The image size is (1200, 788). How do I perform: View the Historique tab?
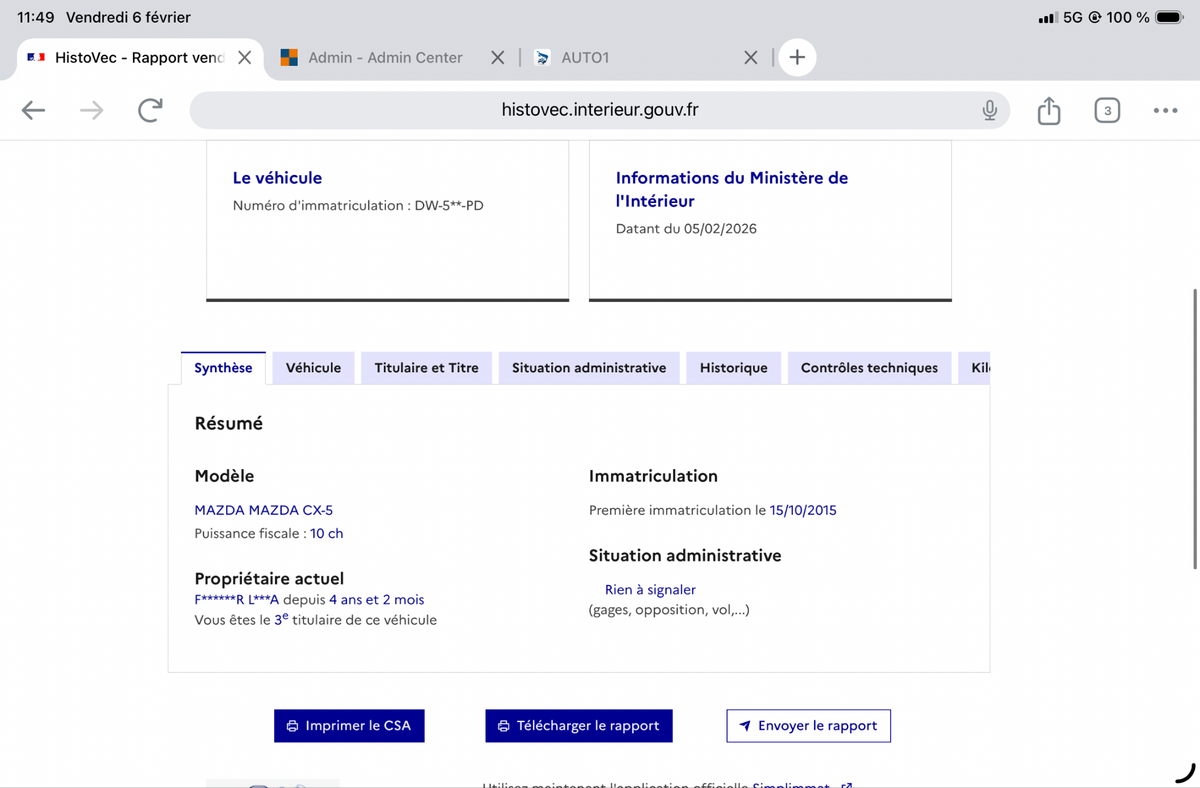(733, 368)
